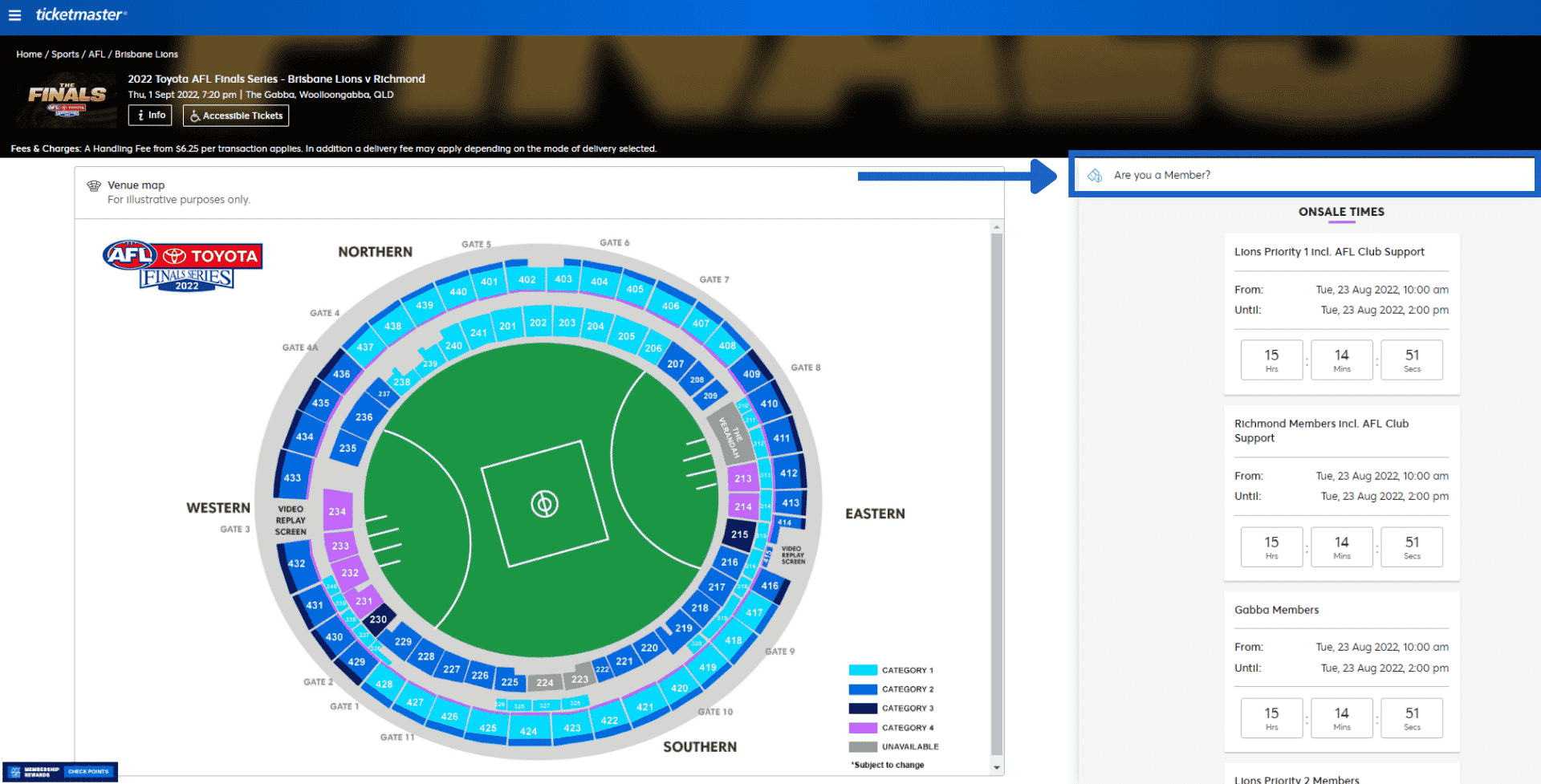Navigate to AFL breadcrumb
This screenshot has height=784, width=1541.
pos(96,55)
